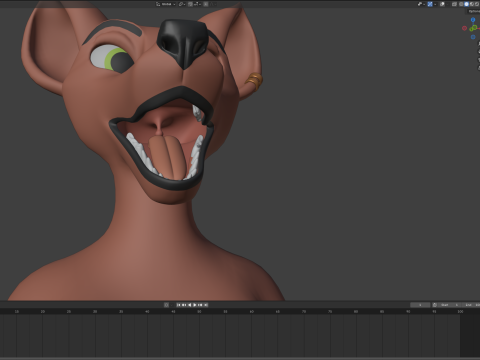Jump to timeline end frame
This screenshot has width=480, height=360.
tap(206, 305)
